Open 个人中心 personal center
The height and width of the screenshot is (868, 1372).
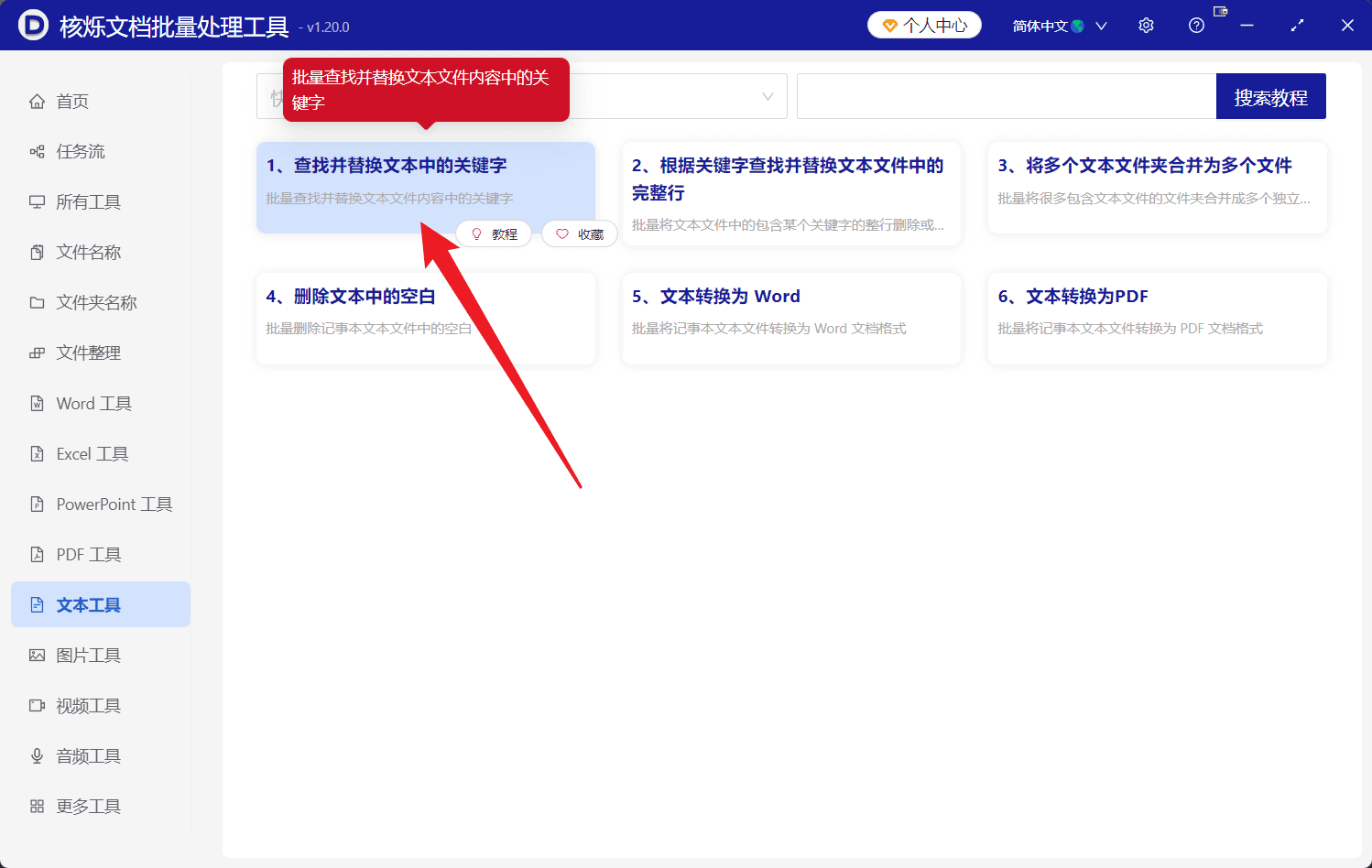[x=924, y=25]
